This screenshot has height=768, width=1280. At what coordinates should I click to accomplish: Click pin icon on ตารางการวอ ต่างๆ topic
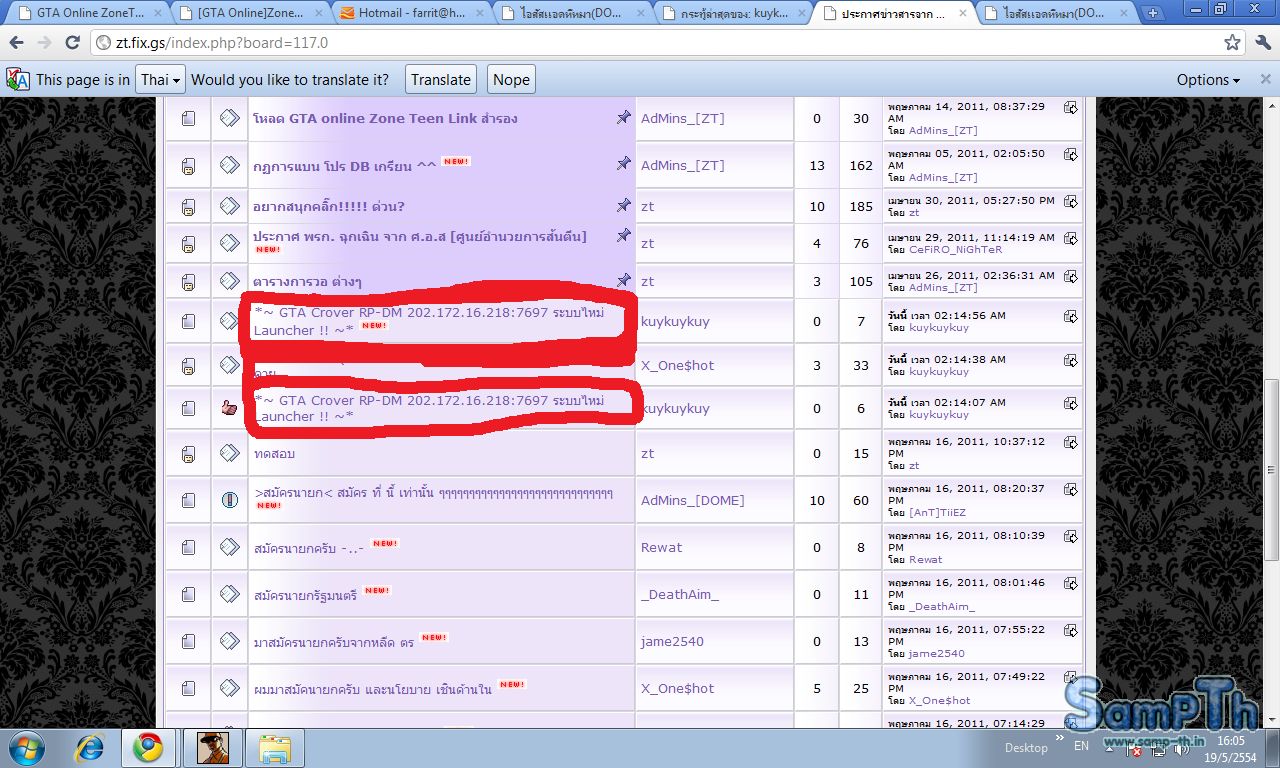click(623, 280)
